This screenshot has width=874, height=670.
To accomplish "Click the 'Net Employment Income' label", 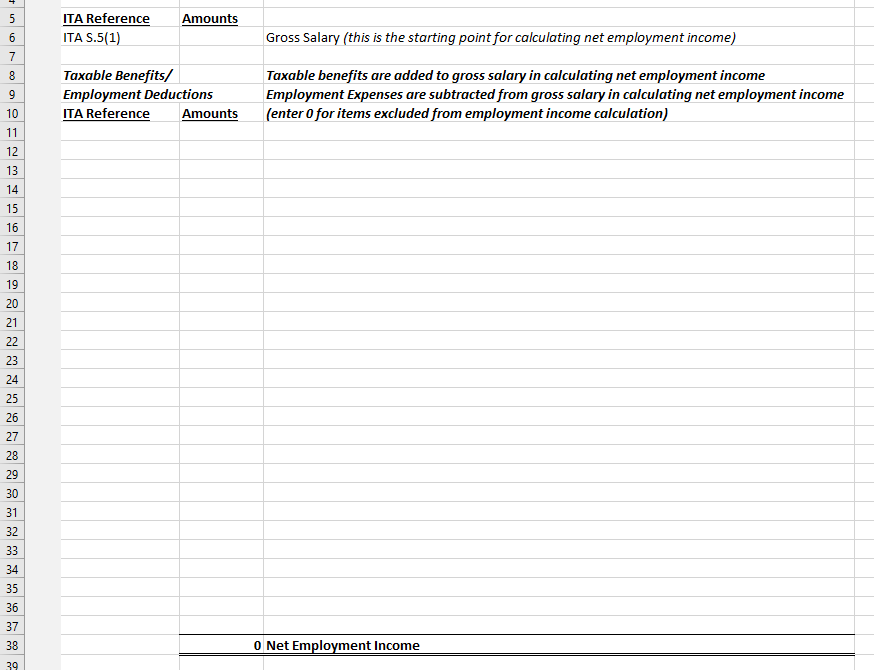I will (x=343, y=645).
